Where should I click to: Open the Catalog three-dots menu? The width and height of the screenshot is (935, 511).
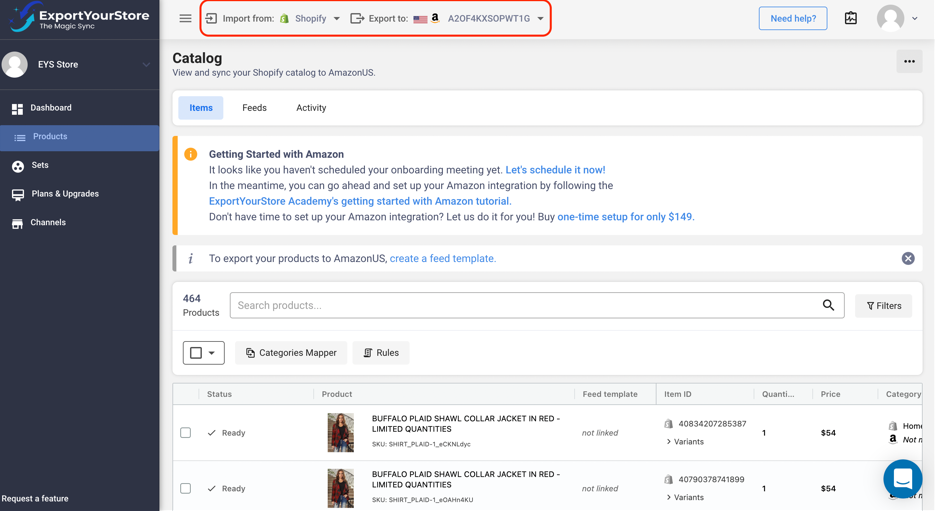click(x=909, y=61)
